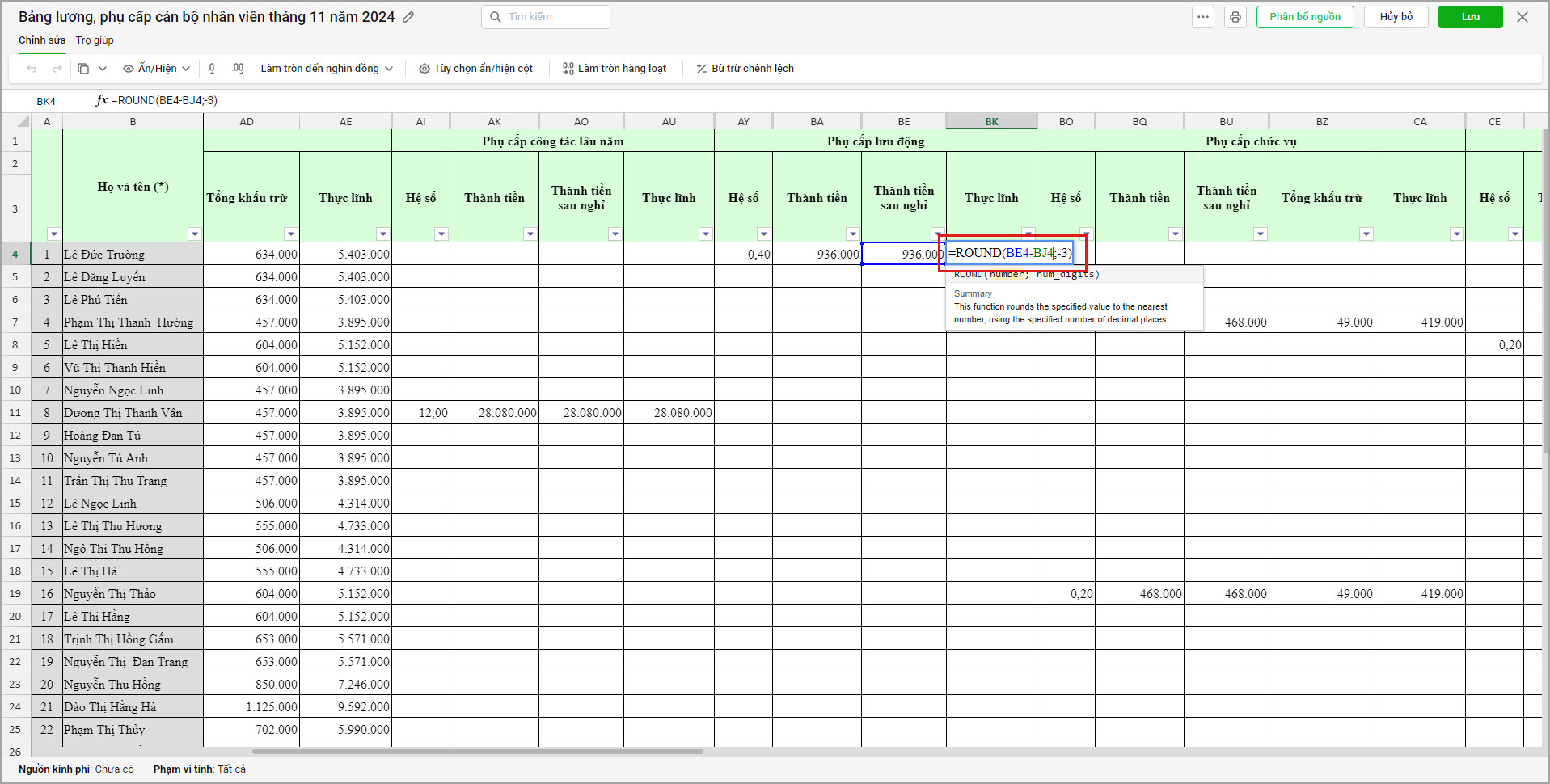Screen dimensions: 1550x784
Task: Click the search magnifier icon
Action: [x=496, y=17]
